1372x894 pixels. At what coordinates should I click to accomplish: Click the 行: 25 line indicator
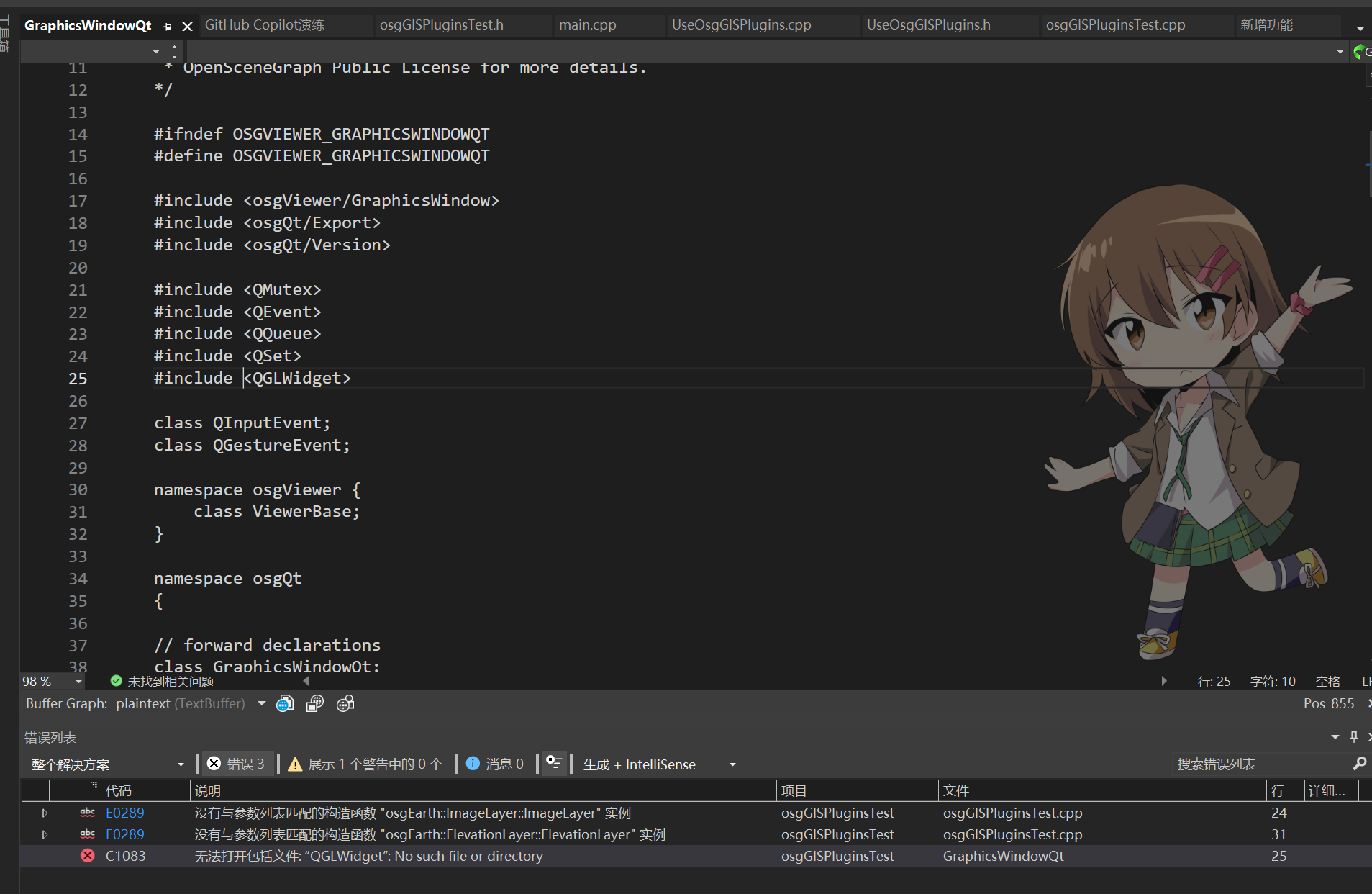coord(1214,682)
